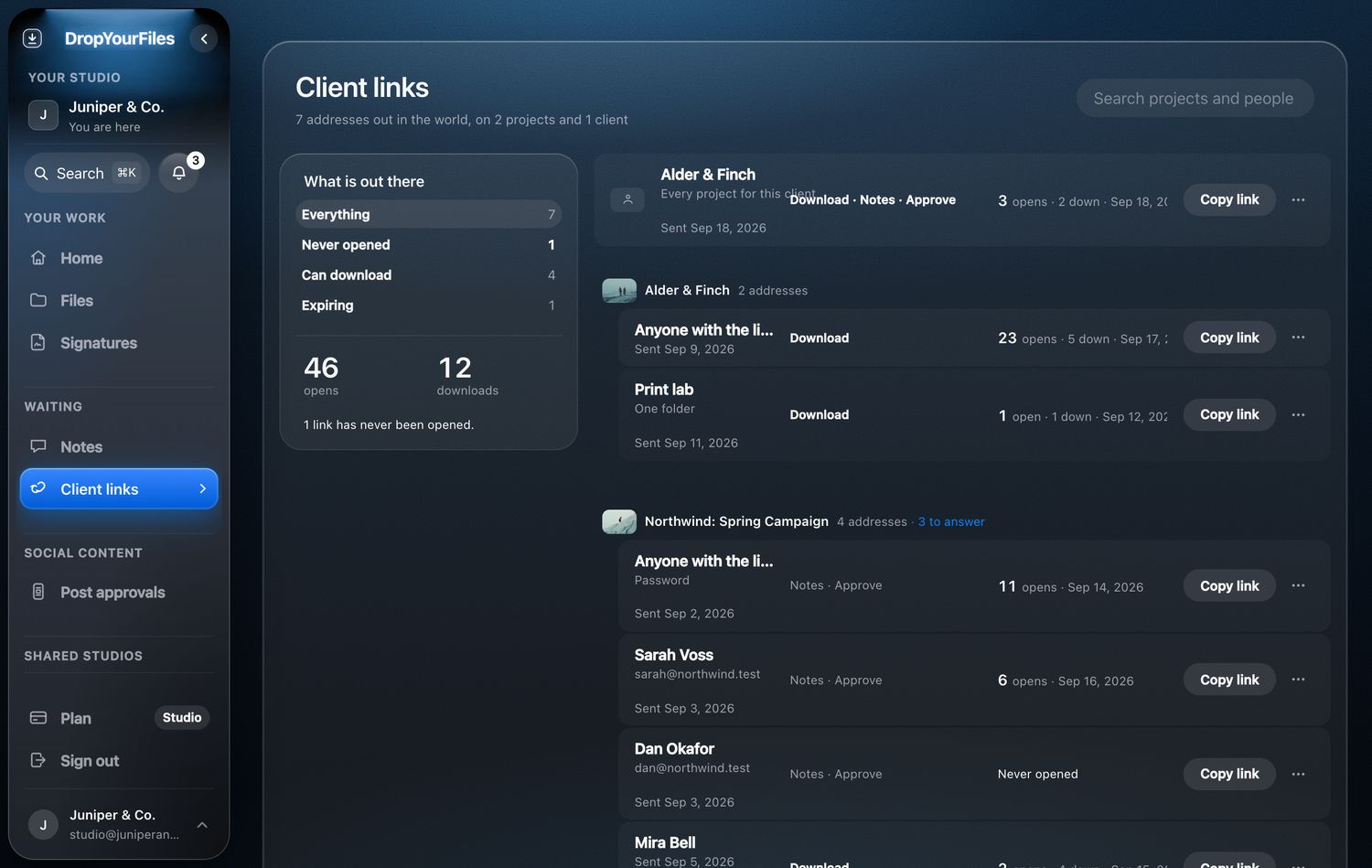Click the Alder & Finch project thumbnail

[x=619, y=291]
